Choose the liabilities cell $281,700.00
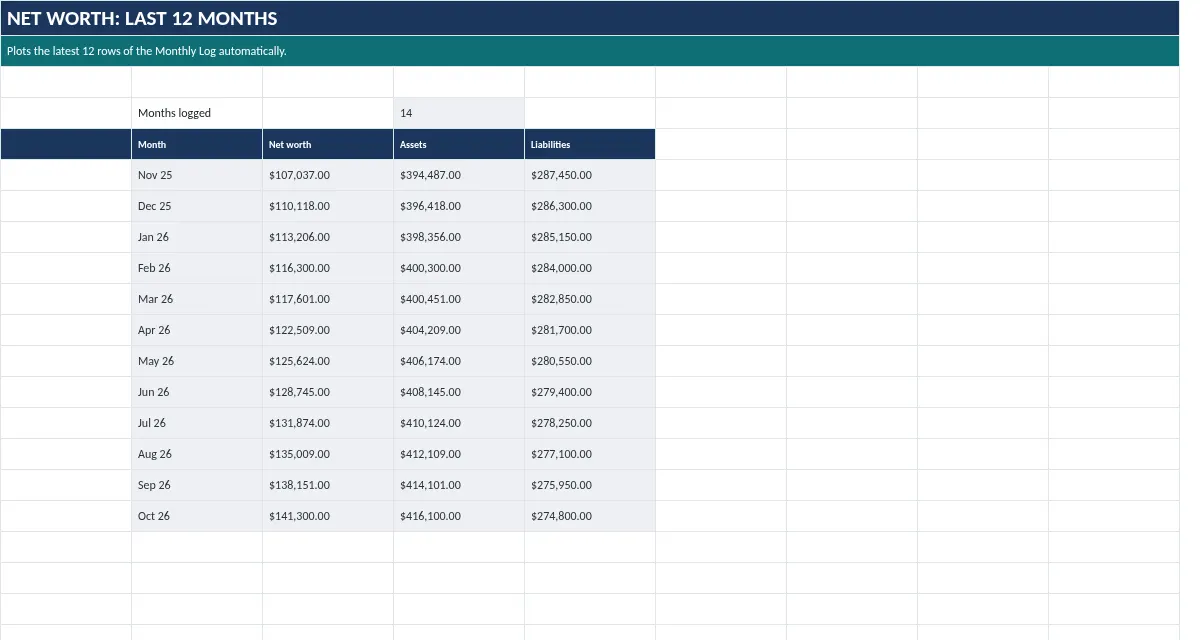The width and height of the screenshot is (1200, 640). (x=590, y=330)
